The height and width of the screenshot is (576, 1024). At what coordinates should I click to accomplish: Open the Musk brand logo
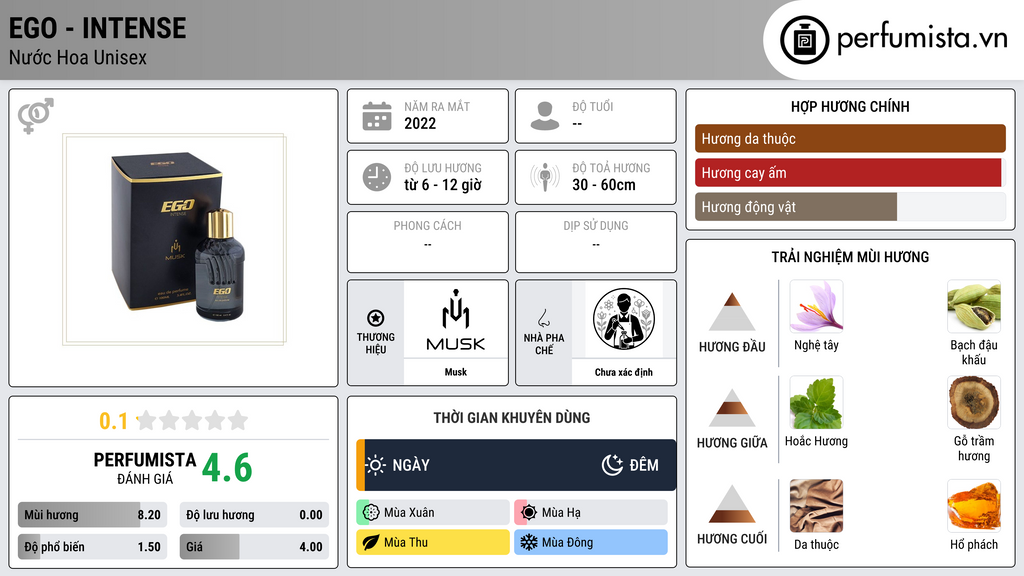click(x=456, y=320)
